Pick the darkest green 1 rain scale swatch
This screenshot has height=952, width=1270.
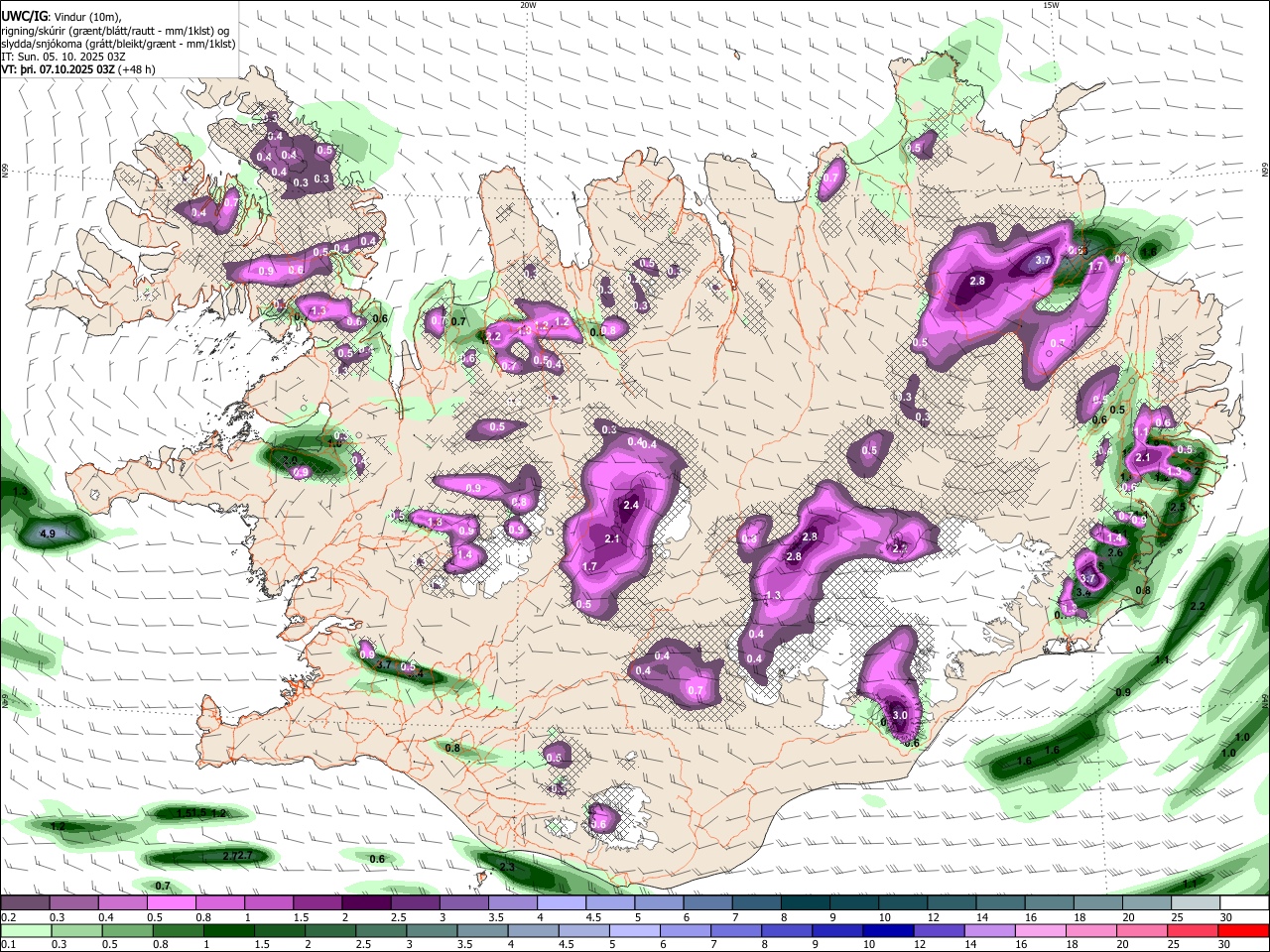pos(228,930)
